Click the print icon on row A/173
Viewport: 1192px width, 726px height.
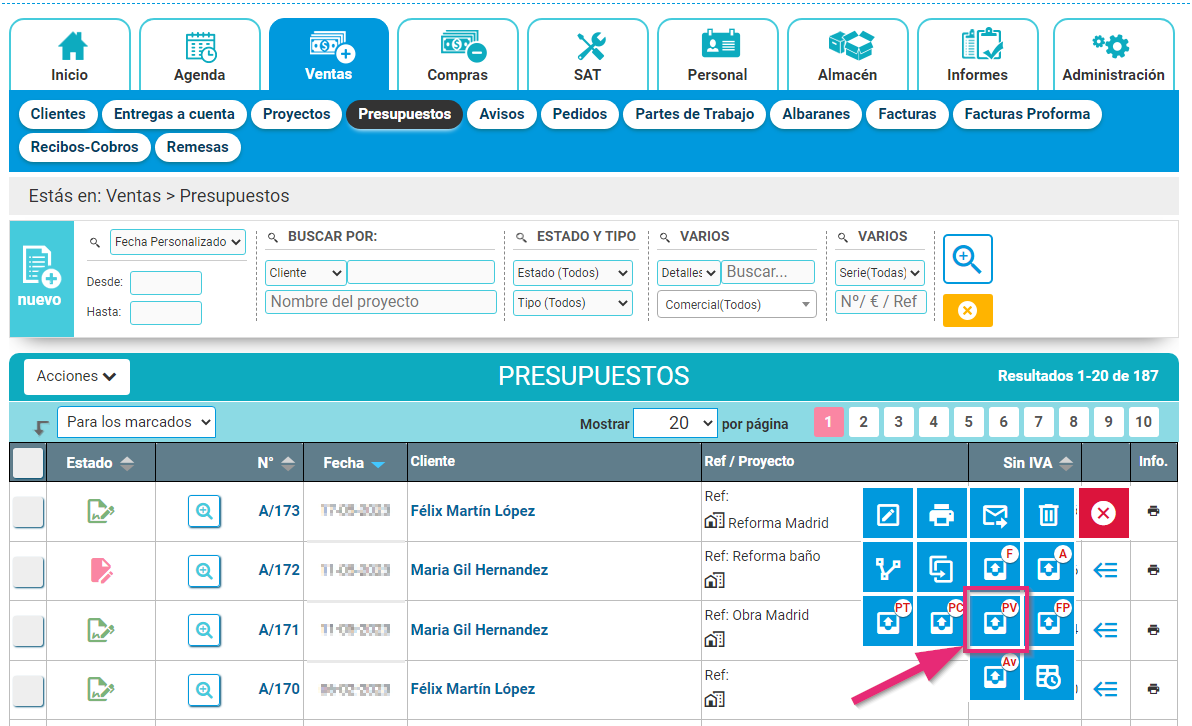[x=941, y=512]
